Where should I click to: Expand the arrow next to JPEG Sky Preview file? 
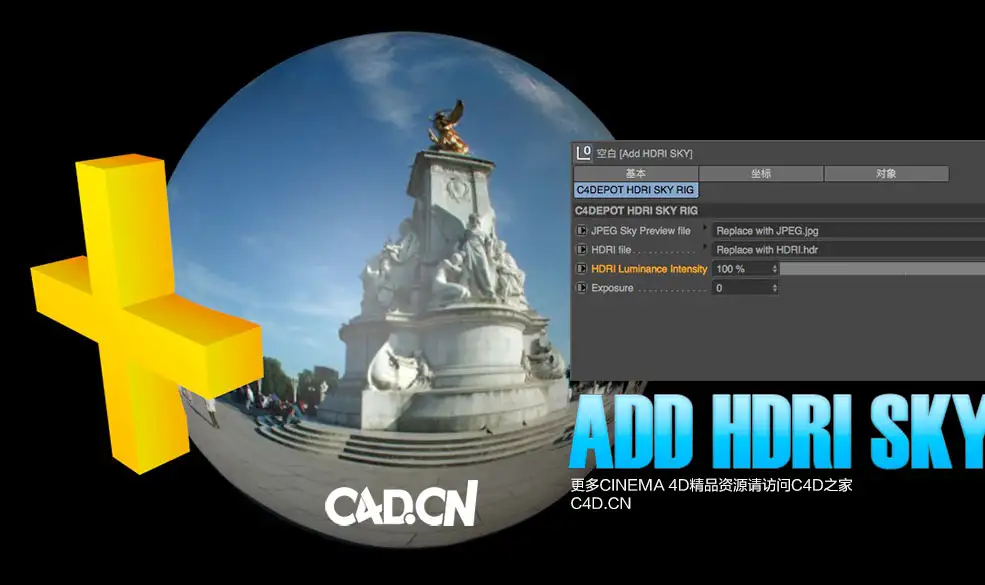point(705,227)
